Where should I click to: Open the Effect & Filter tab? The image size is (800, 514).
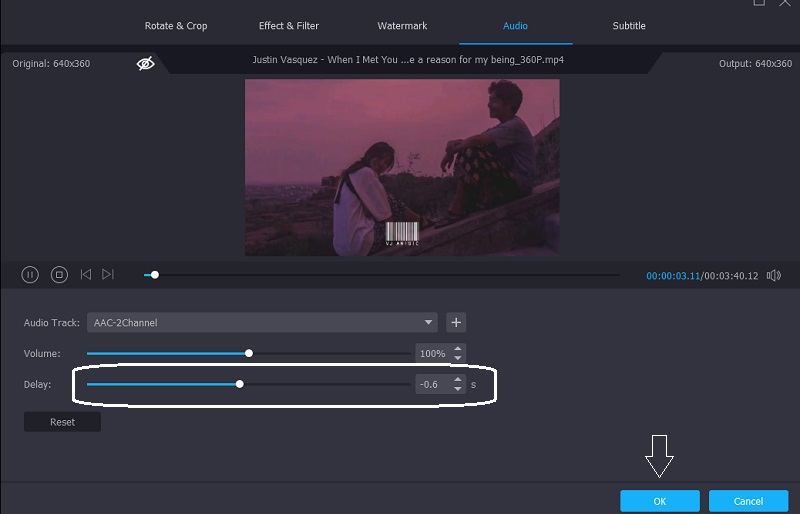[x=289, y=26]
